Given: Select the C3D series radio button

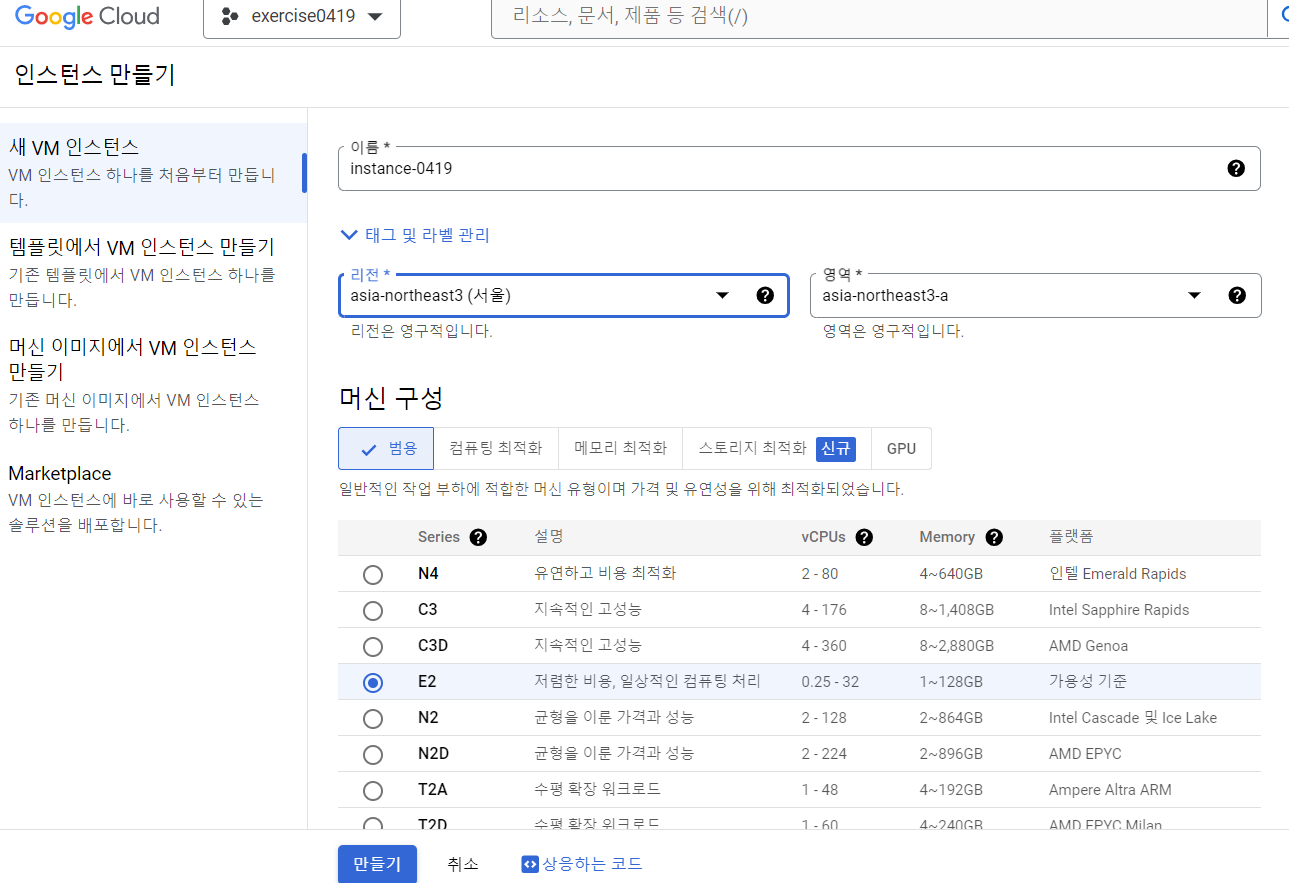Looking at the screenshot, I should (373, 646).
